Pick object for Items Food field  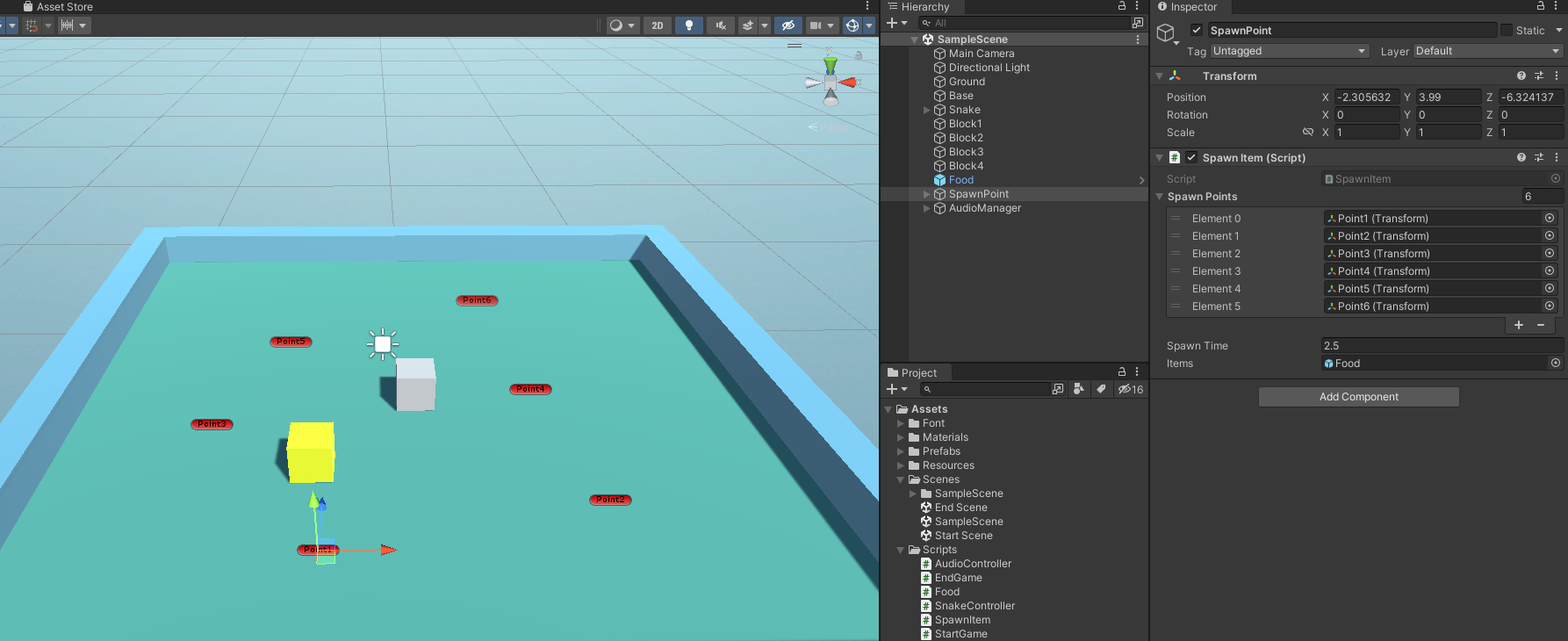click(1556, 364)
